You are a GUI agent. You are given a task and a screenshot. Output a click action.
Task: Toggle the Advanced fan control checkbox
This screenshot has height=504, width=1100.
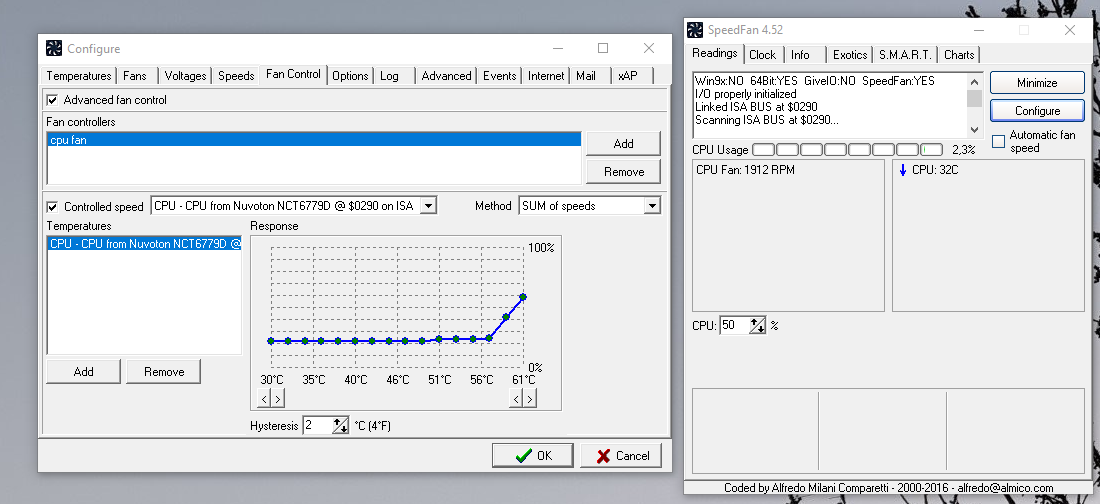(x=52, y=100)
